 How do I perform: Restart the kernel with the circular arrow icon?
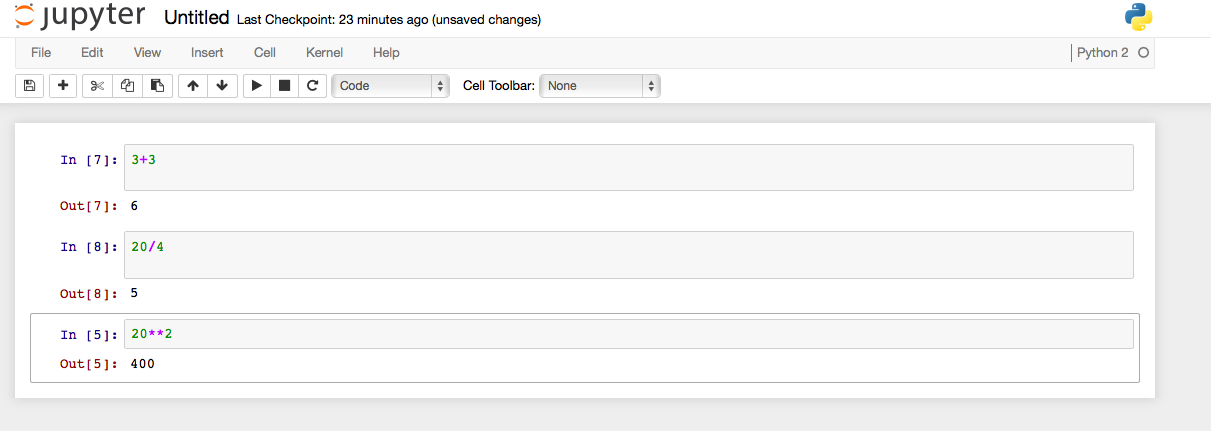tap(313, 86)
